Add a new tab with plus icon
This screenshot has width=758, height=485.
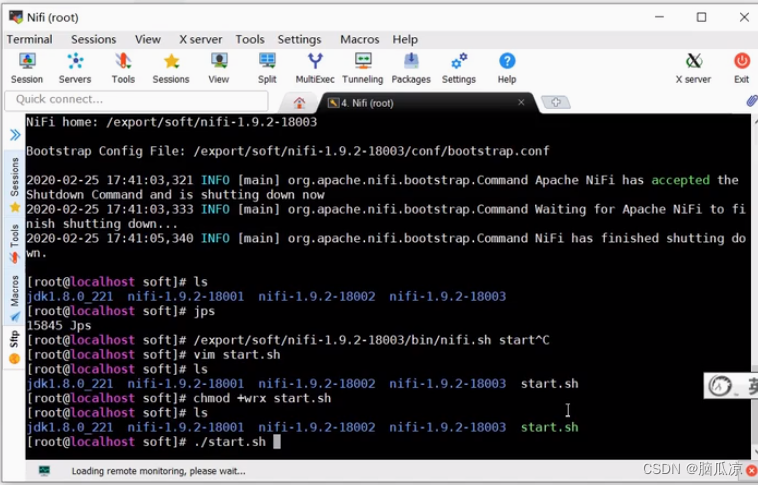click(x=555, y=102)
